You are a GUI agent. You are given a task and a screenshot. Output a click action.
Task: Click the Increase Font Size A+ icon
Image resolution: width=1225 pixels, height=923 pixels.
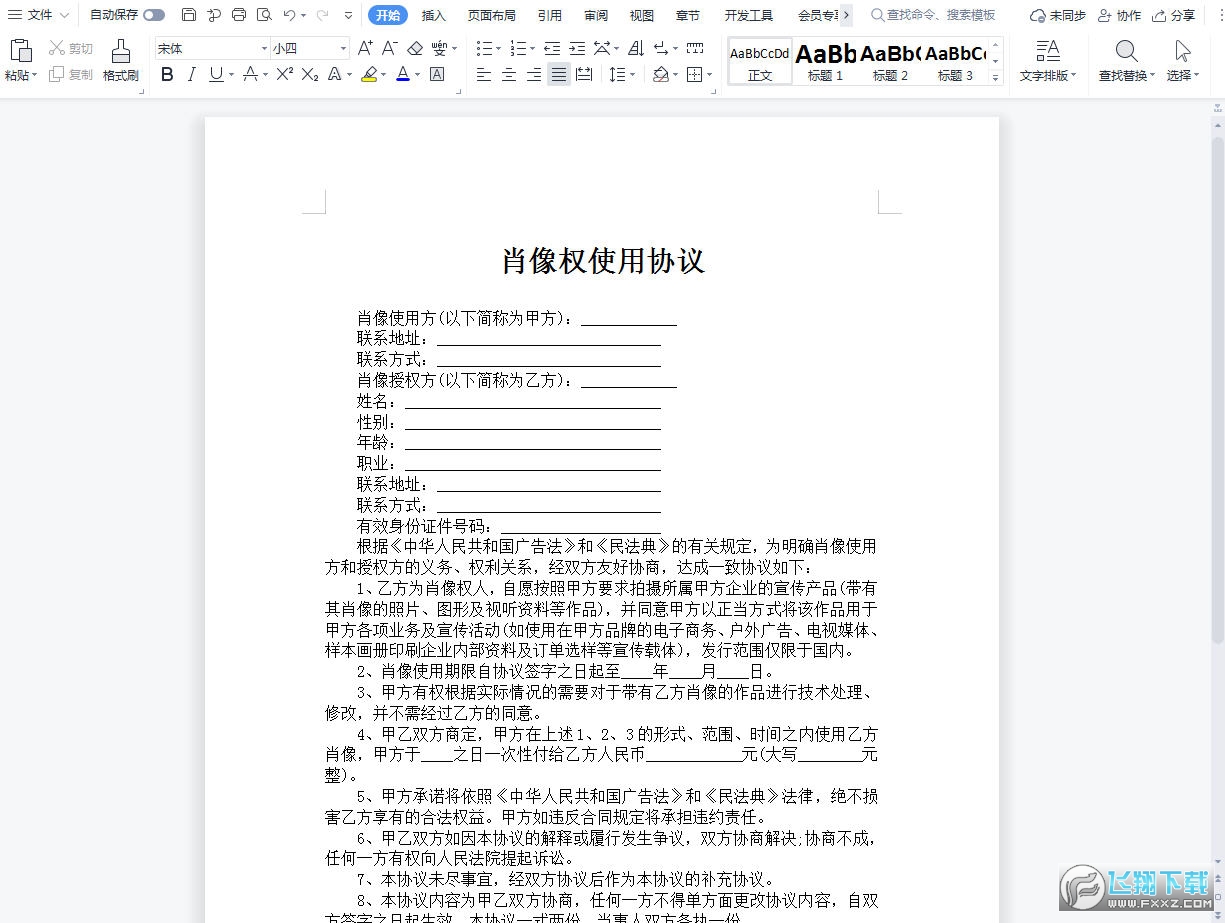(365, 48)
